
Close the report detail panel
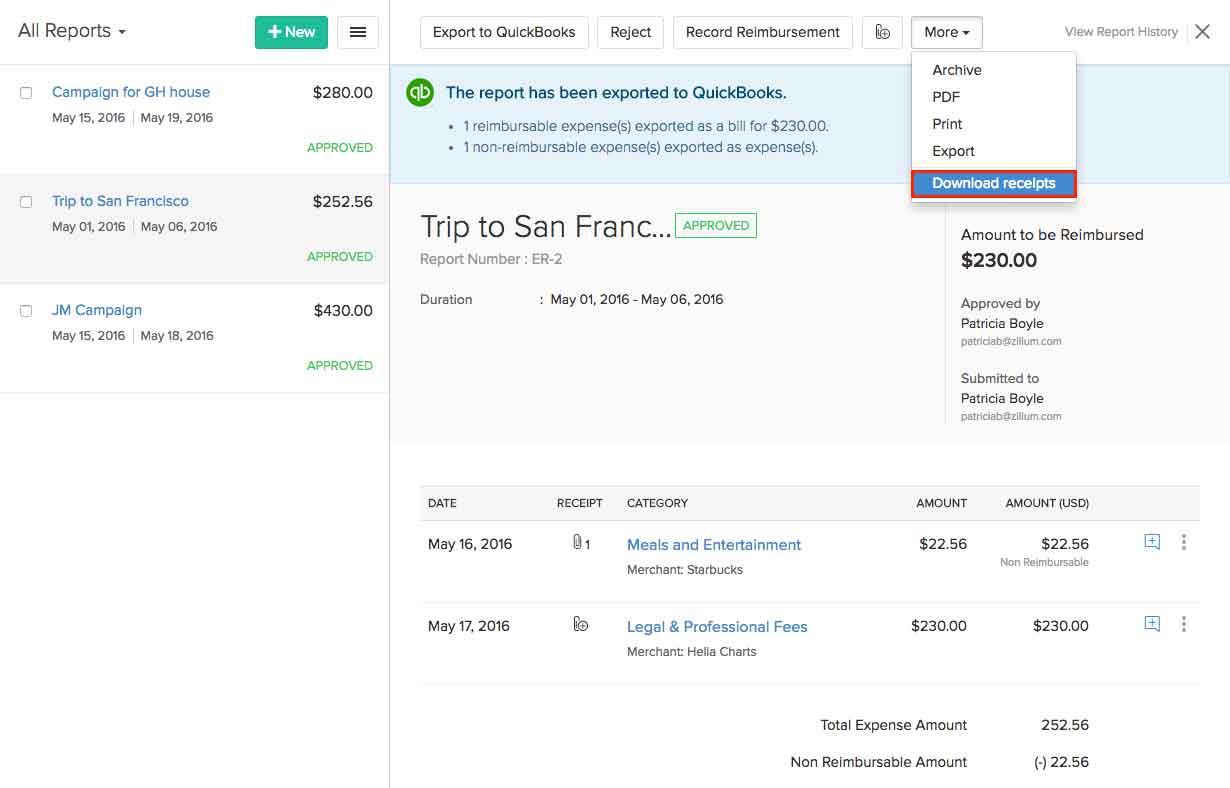coord(1203,32)
